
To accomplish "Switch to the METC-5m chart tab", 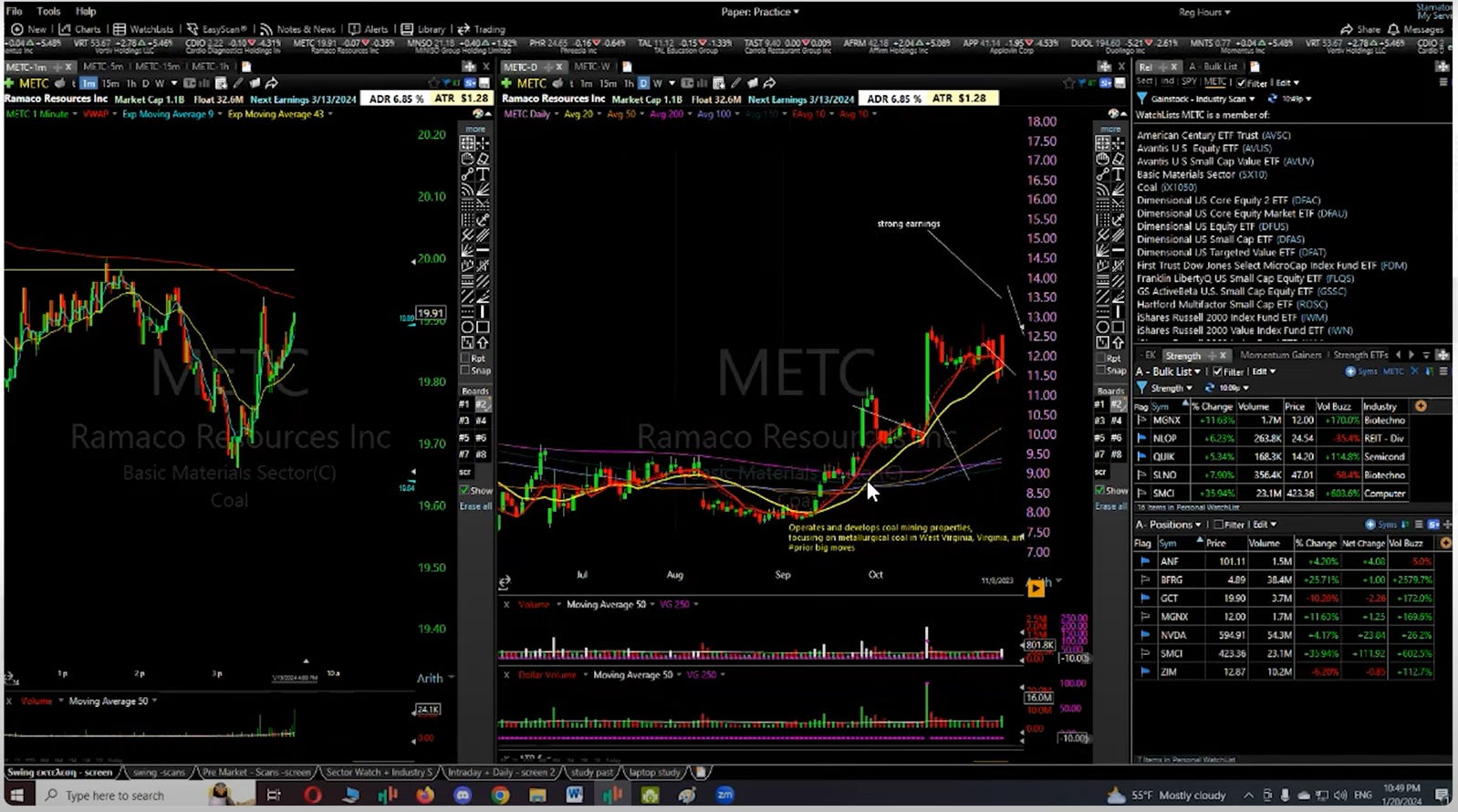I will tap(103, 67).
